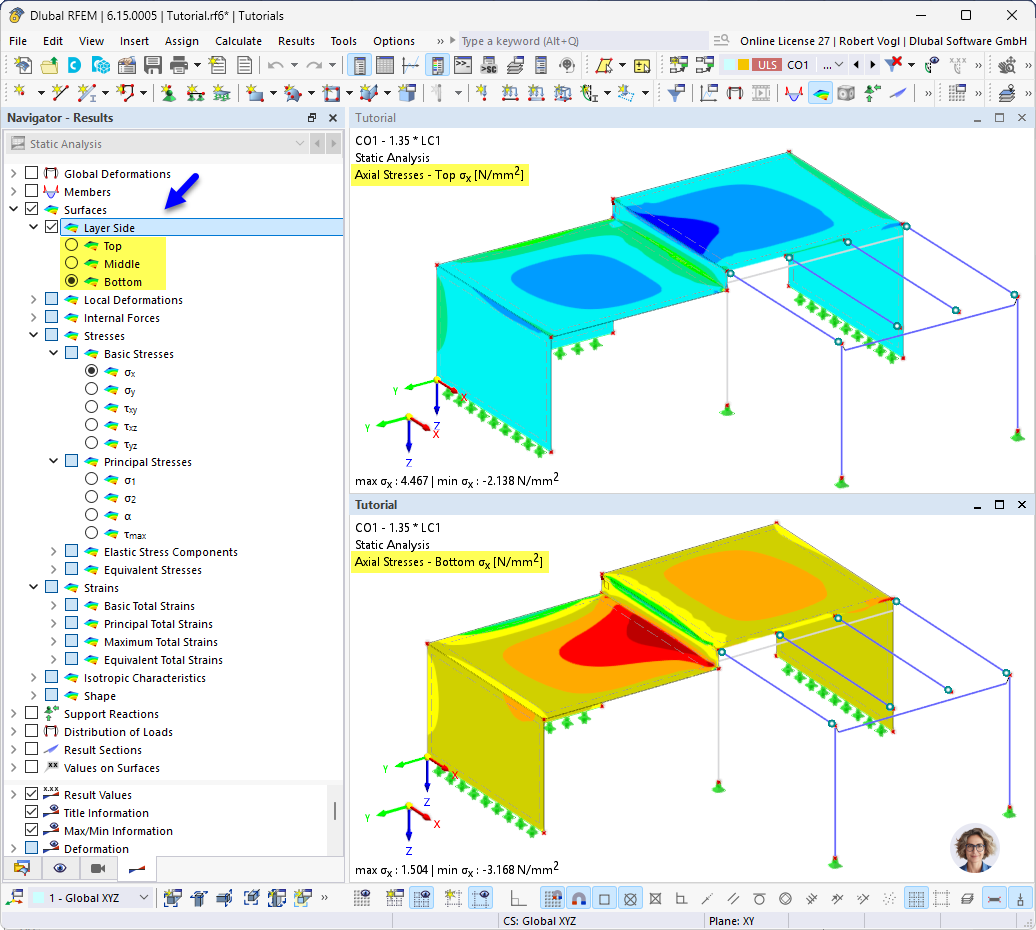The image size is (1036, 930).
Task: Toggle surface results color icon
Action: pyautogui.click(x=820, y=93)
